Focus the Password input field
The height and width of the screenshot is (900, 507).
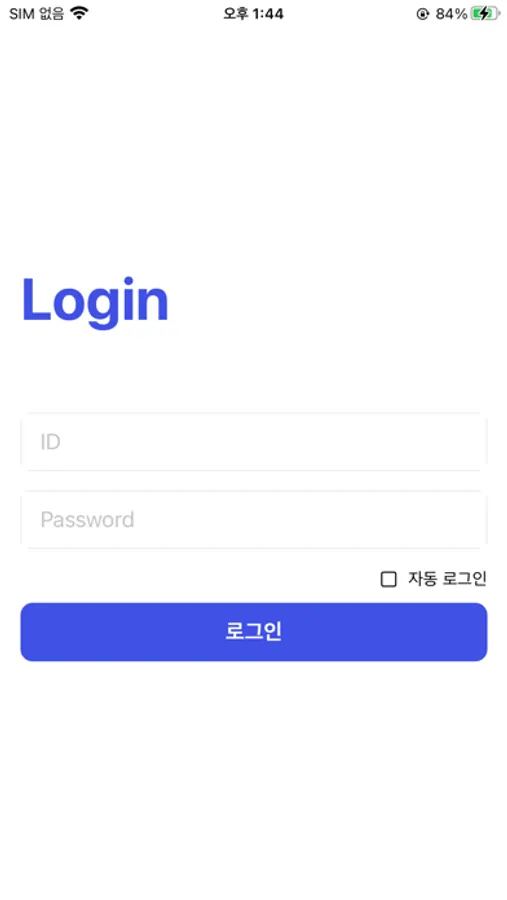pos(254,519)
